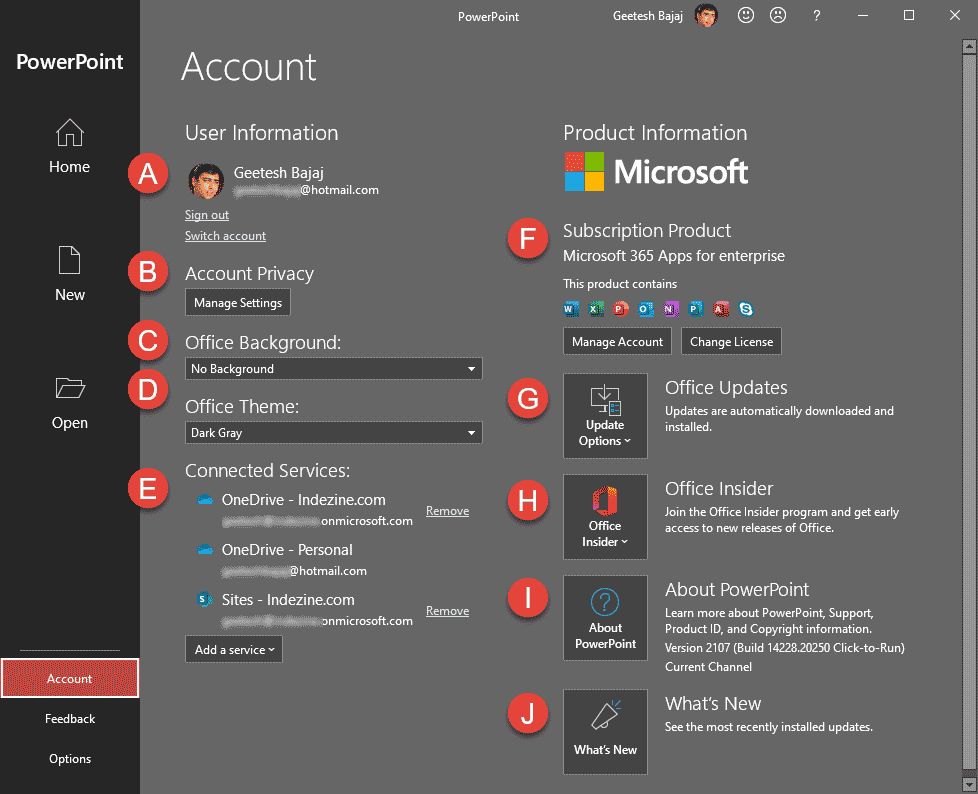Viewport: 978px width, 794px height.
Task: Click the Manage Settings button
Action: (238, 303)
